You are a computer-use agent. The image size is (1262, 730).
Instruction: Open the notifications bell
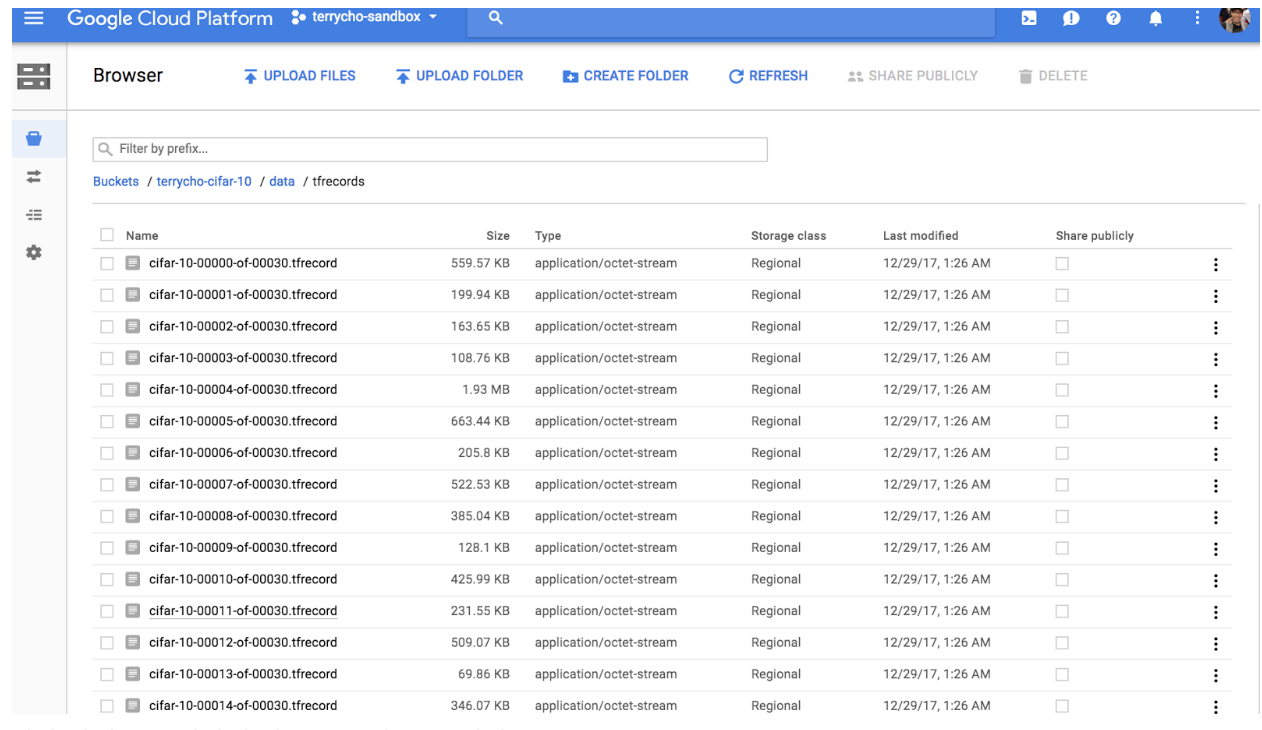click(x=1155, y=19)
